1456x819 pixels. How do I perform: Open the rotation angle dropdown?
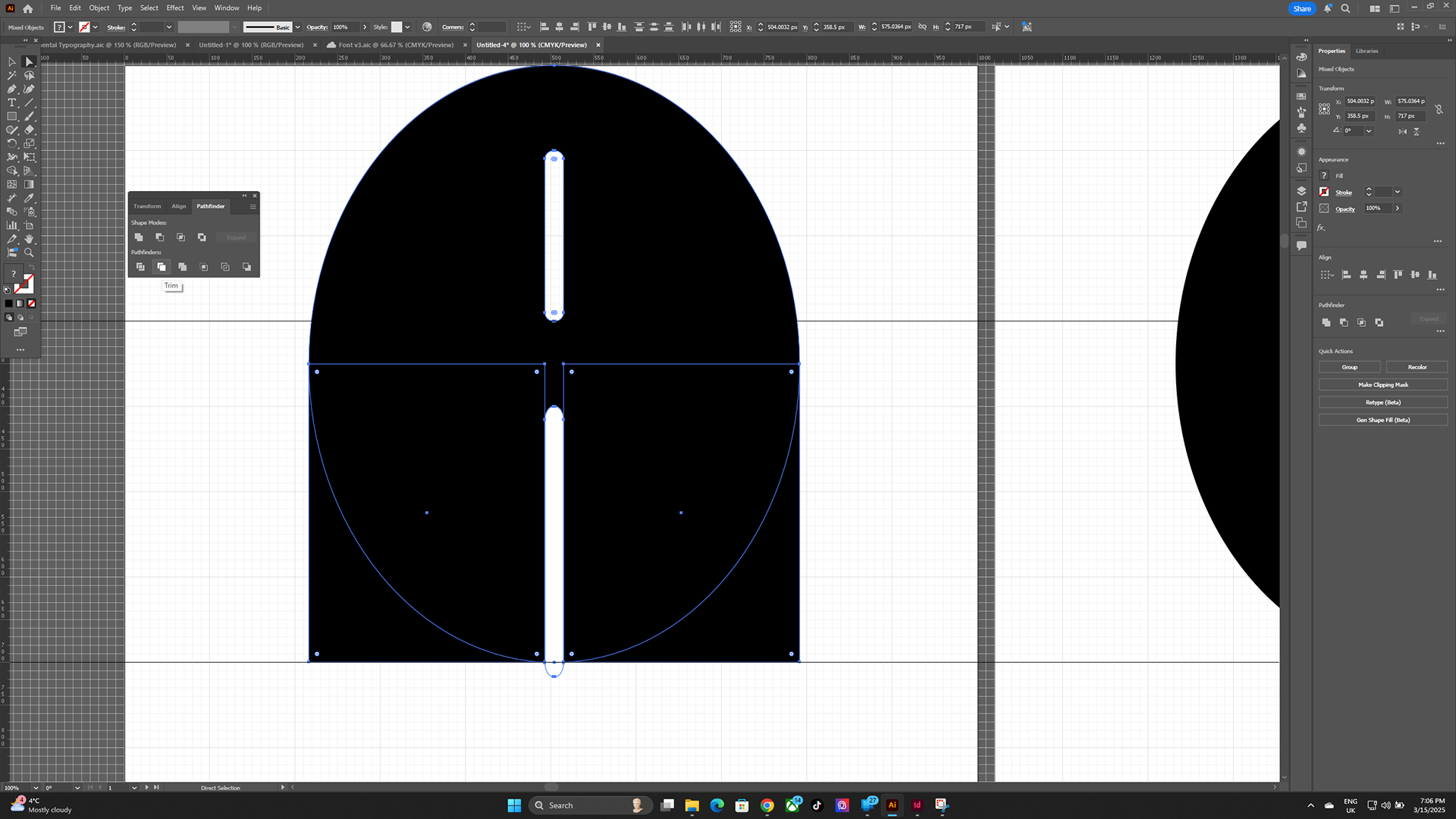[x=1369, y=131]
